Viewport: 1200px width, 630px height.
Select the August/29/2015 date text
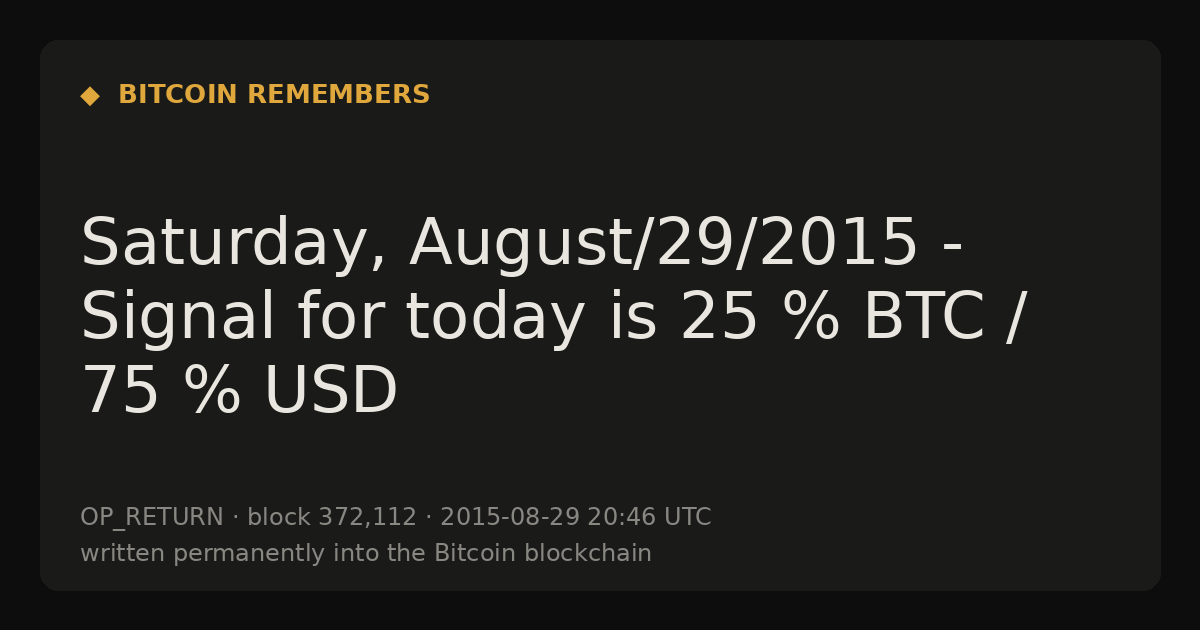click(x=664, y=244)
